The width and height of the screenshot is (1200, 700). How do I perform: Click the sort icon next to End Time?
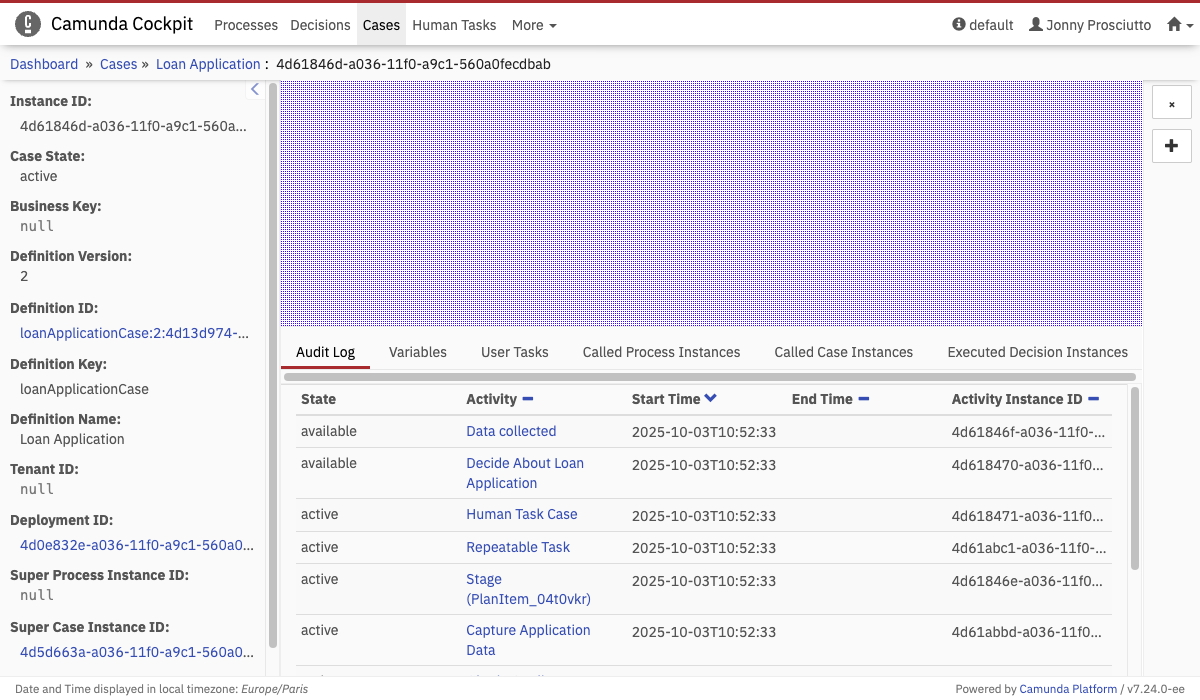(x=864, y=399)
